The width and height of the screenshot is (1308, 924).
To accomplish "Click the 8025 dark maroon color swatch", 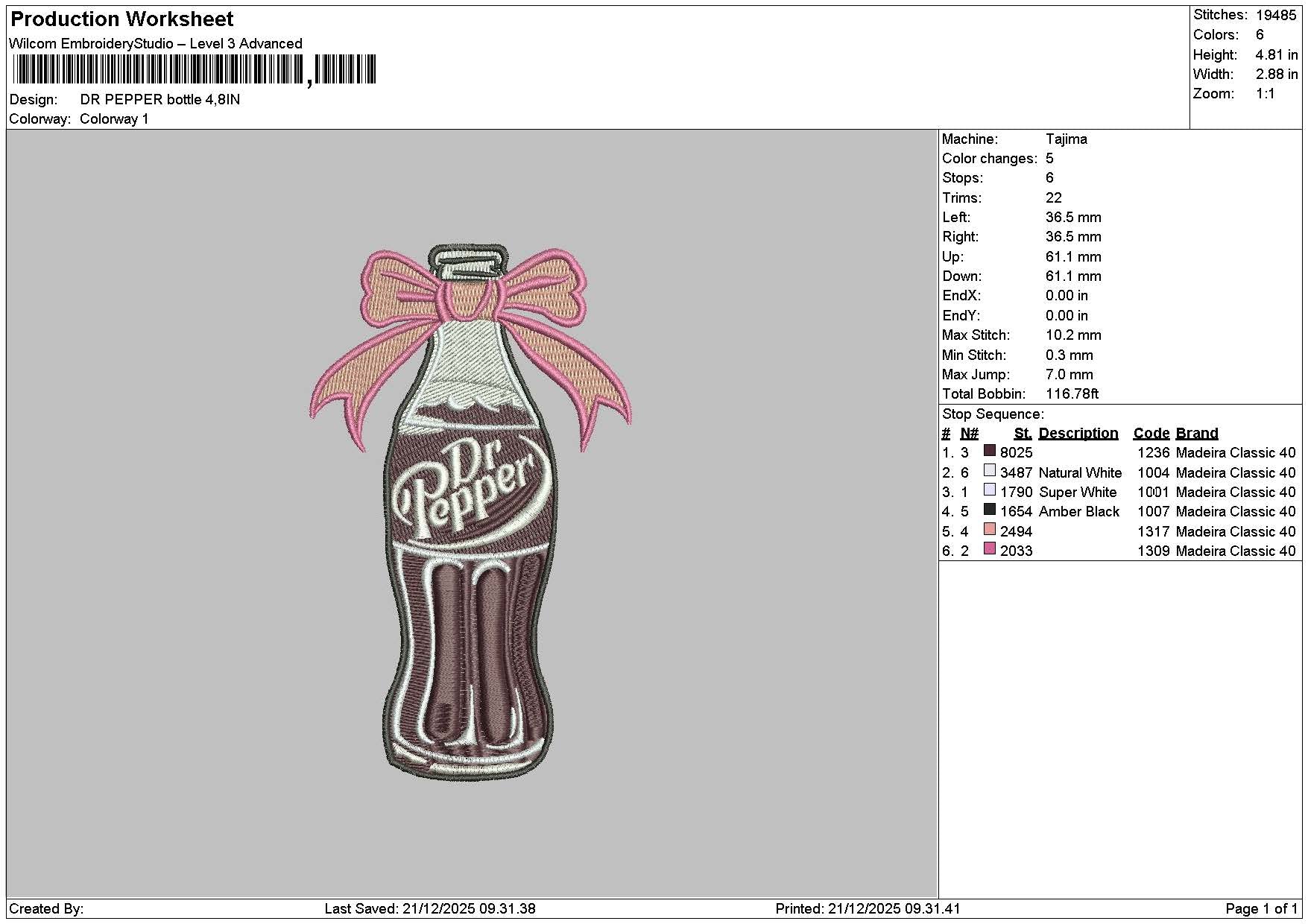I will click(990, 450).
